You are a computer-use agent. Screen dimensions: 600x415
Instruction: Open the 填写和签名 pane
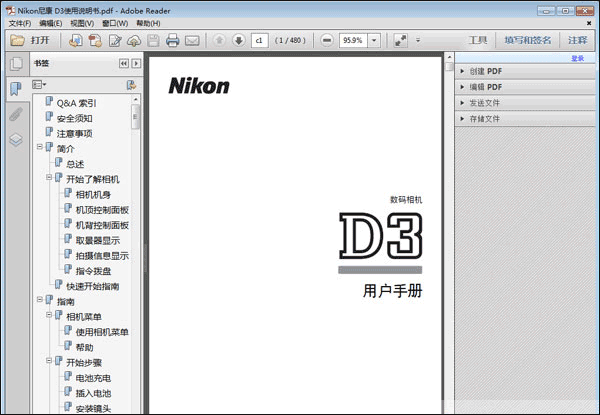pyautogui.click(x=526, y=41)
